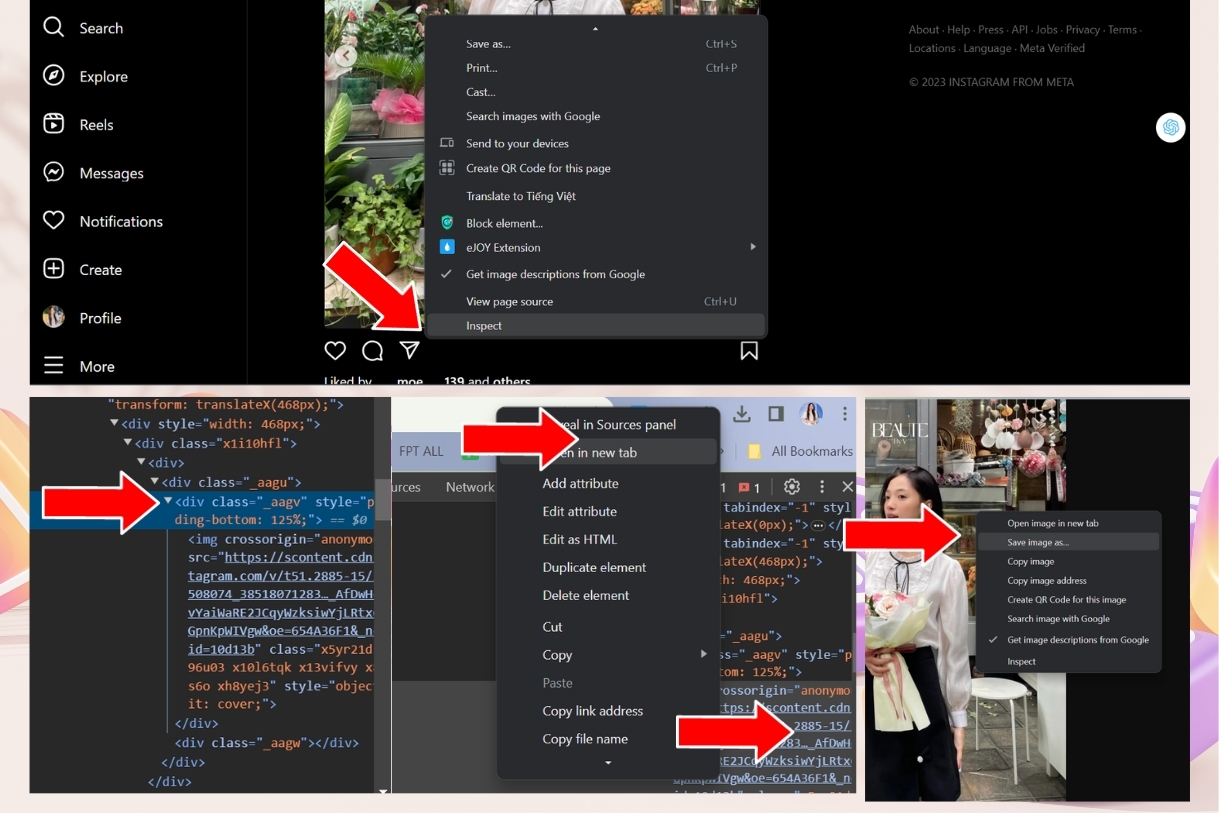Click the Chrome profile avatar
Image resolution: width=1219 pixels, height=813 pixels.
click(811, 414)
